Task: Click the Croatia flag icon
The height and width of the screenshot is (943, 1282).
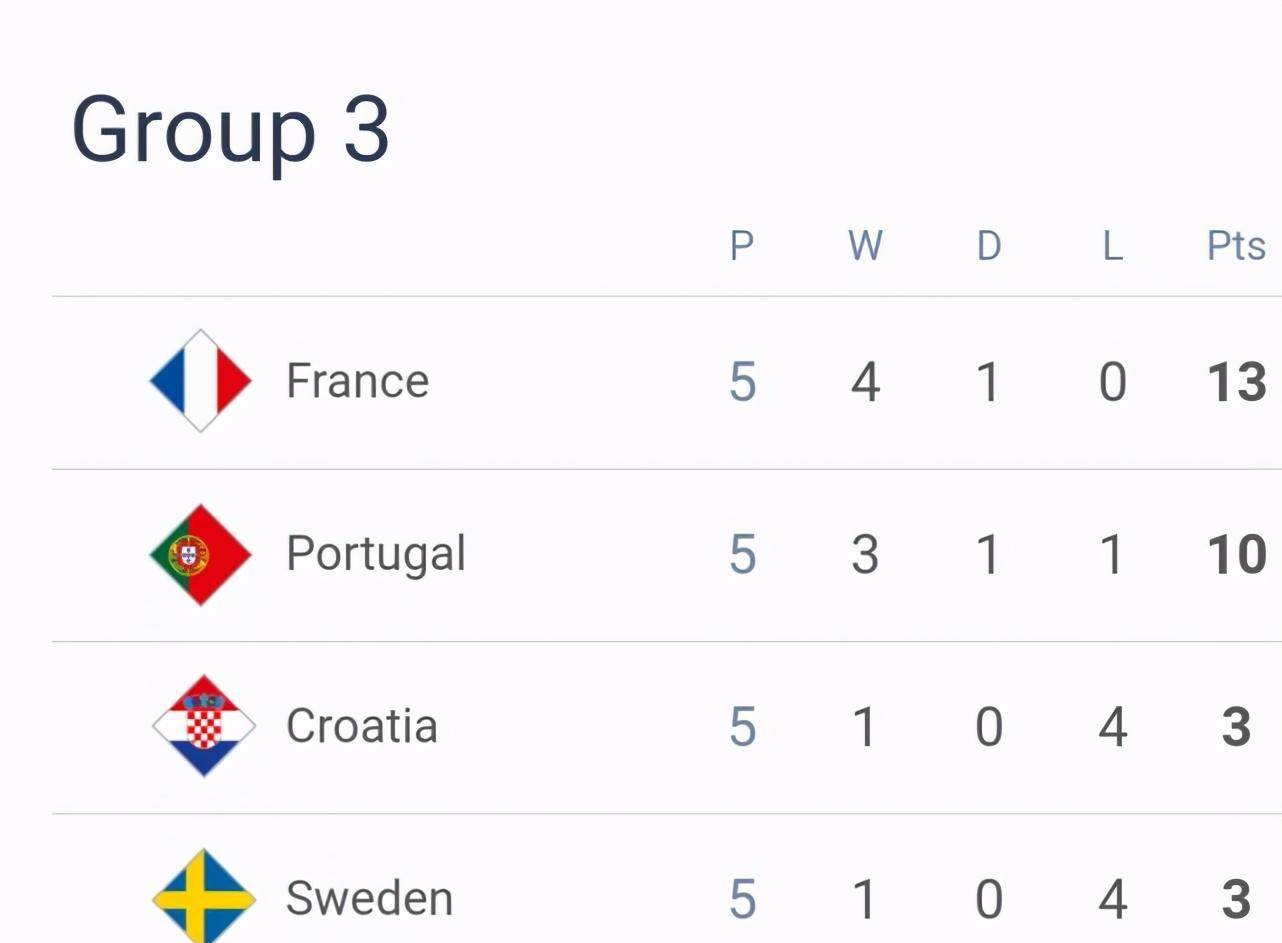Action: click(203, 726)
